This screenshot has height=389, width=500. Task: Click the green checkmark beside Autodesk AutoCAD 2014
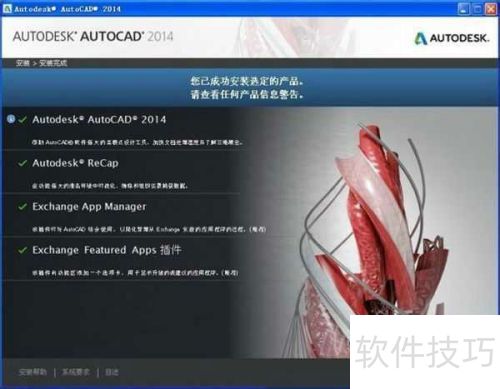(x=22, y=119)
